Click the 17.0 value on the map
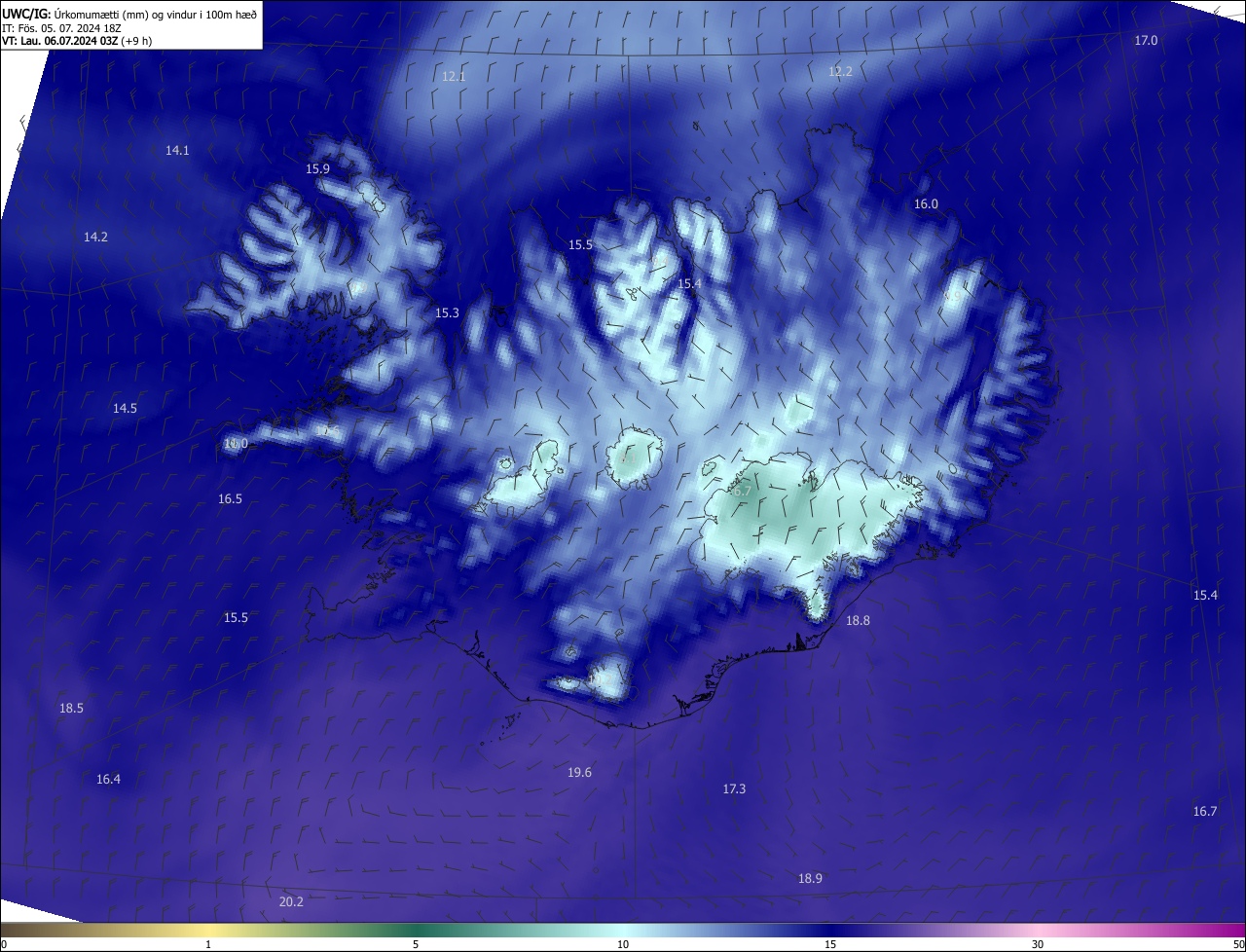The height and width of the screenshot is (952, 1246). (x=1146, y=40)
